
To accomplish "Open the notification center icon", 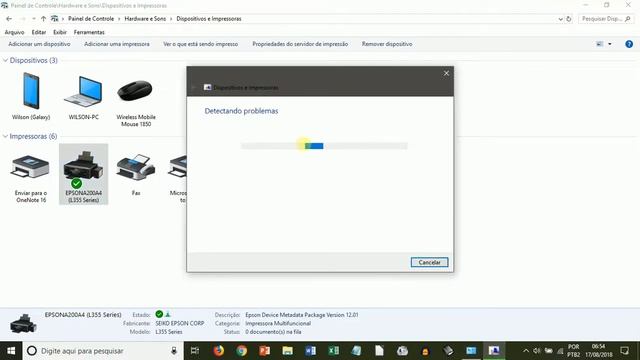I will coord(624,351).
